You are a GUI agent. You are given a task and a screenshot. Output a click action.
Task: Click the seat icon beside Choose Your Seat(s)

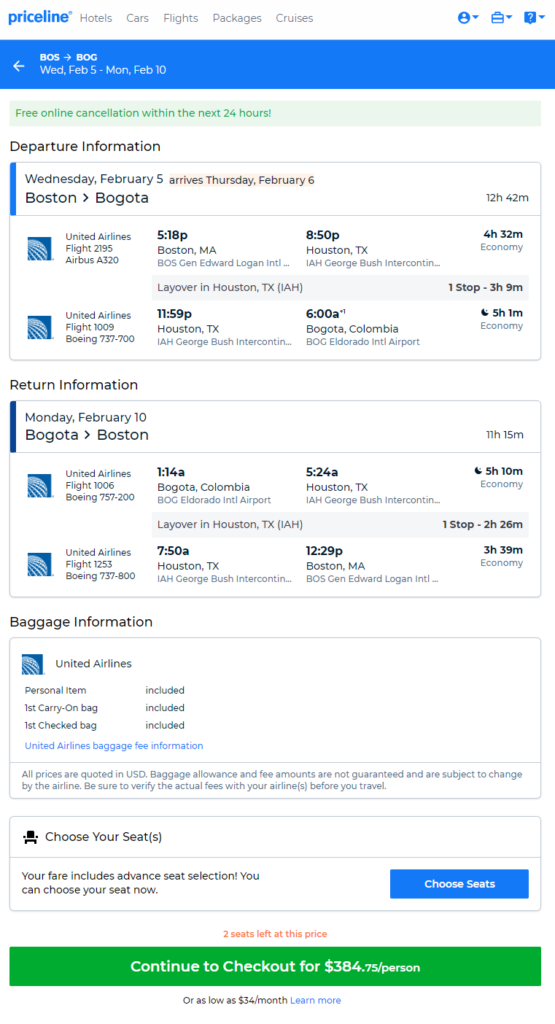click(30, 837)
